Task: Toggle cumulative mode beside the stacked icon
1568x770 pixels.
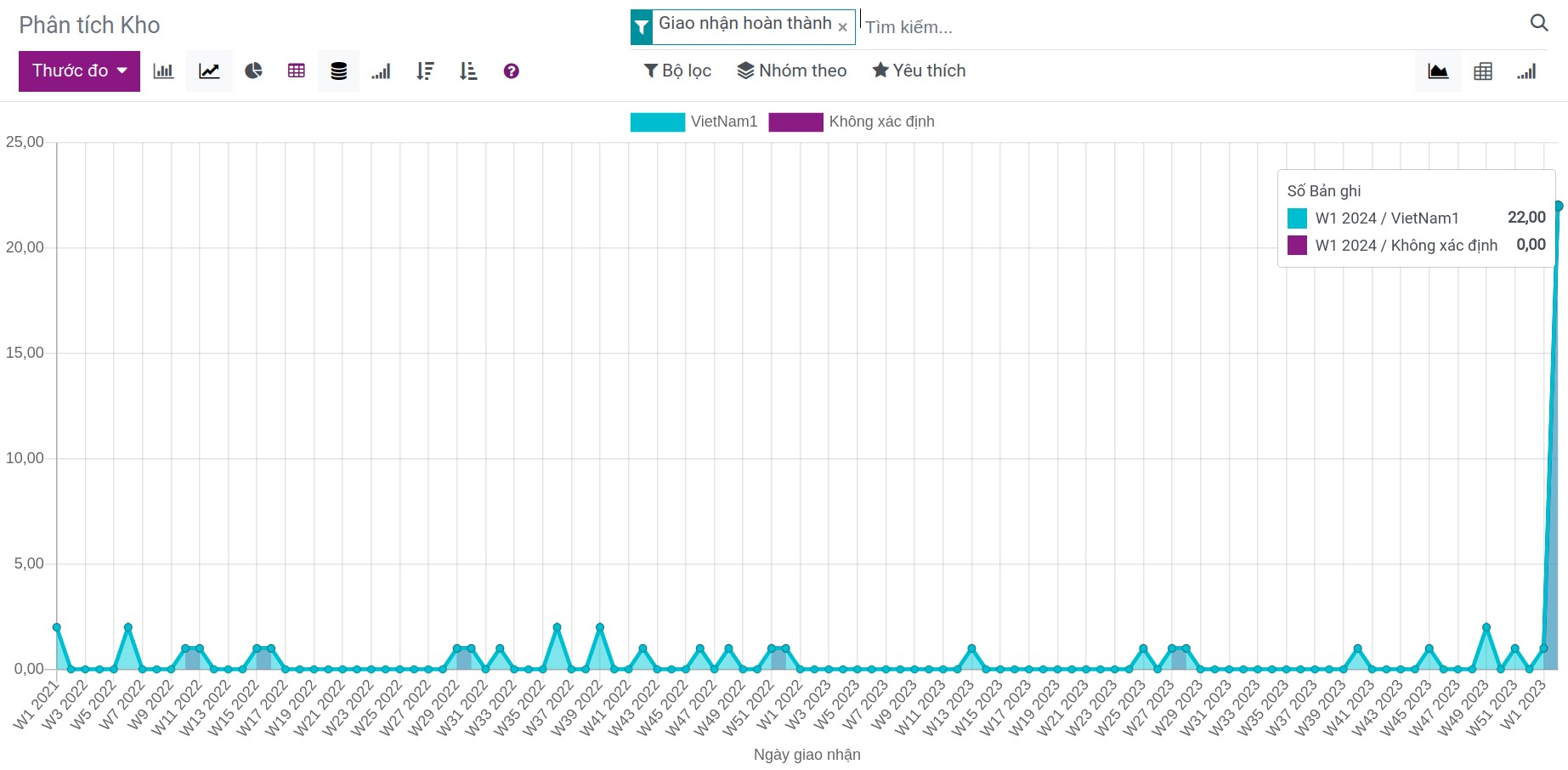Action: [x=381, y=71]
